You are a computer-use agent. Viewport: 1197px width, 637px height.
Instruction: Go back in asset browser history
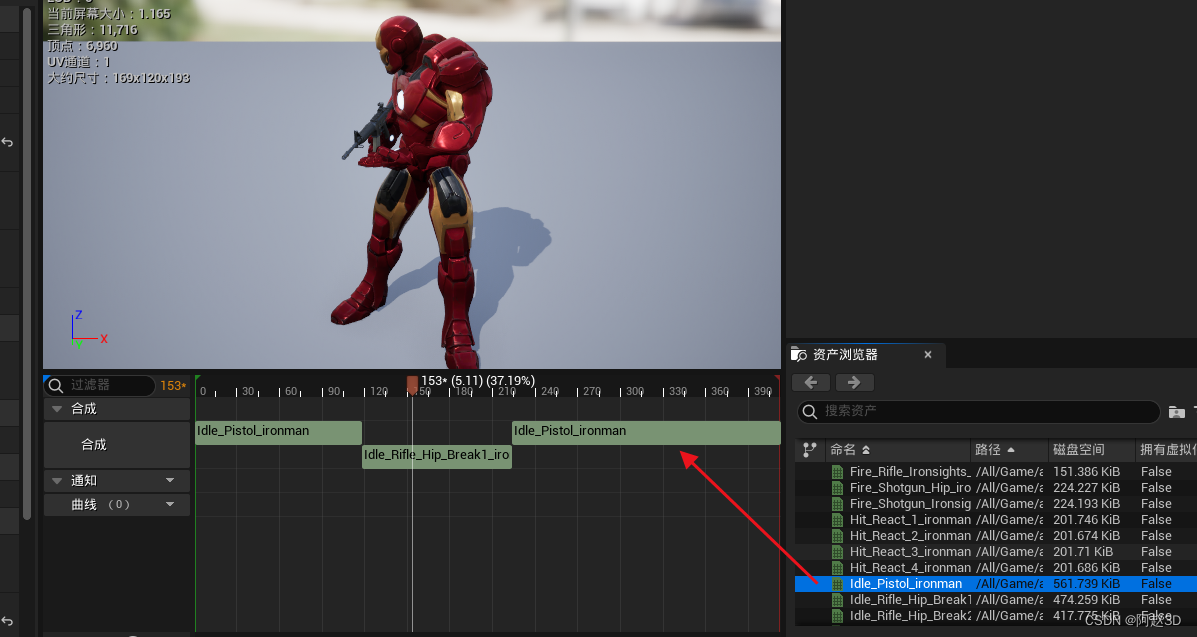tap(811, 383)
